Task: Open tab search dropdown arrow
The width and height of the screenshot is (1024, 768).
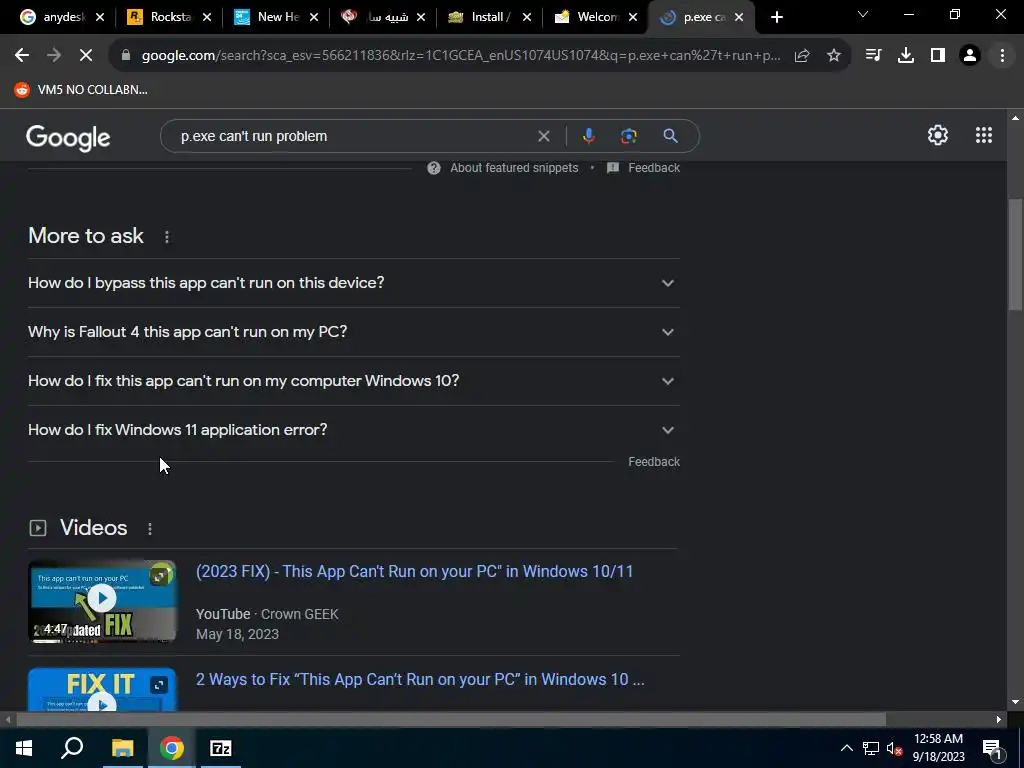Action: click(x=863, y=14)
